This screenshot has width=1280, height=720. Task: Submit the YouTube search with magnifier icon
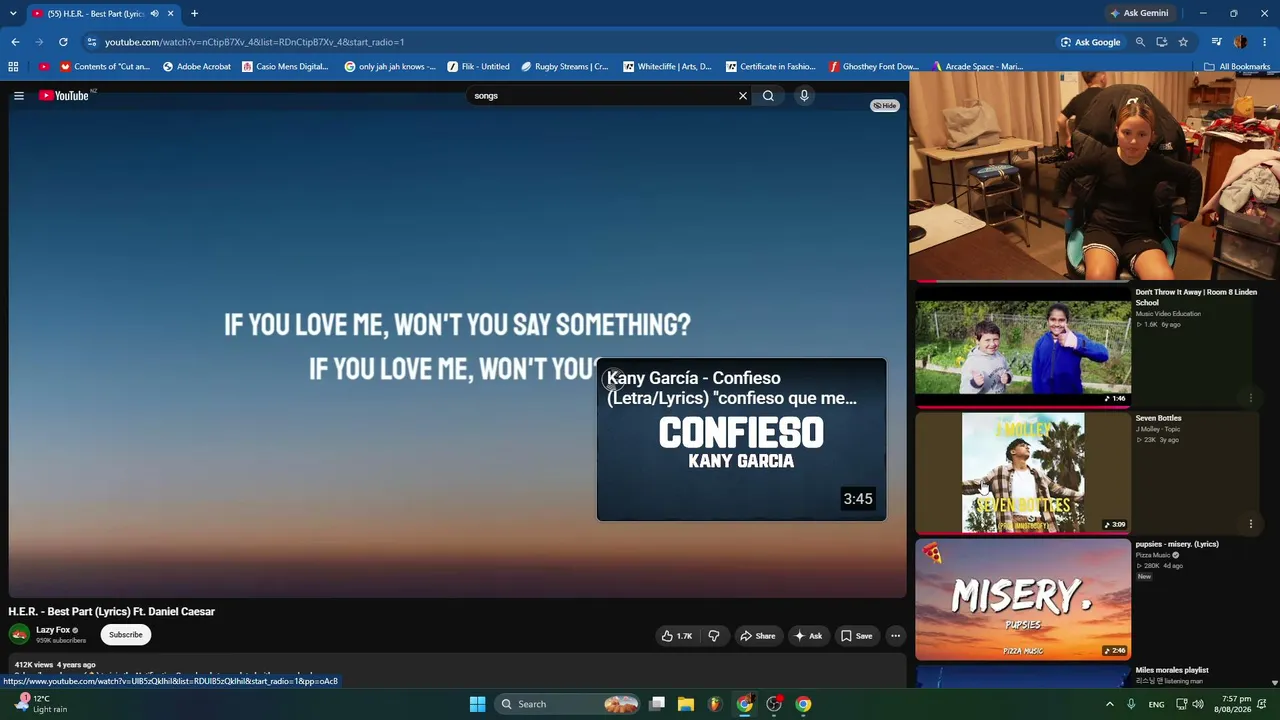pos(768,96)
